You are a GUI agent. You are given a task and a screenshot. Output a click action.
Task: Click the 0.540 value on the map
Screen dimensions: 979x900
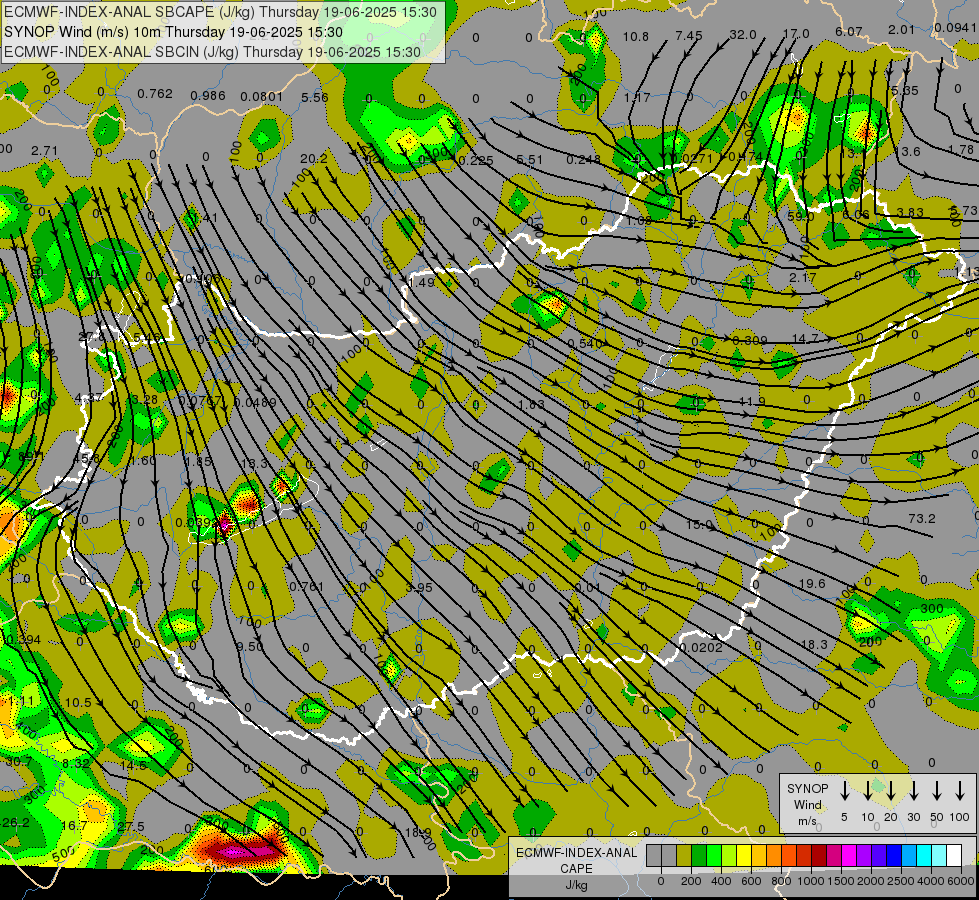pyautogui.click(x=586, y=344)
